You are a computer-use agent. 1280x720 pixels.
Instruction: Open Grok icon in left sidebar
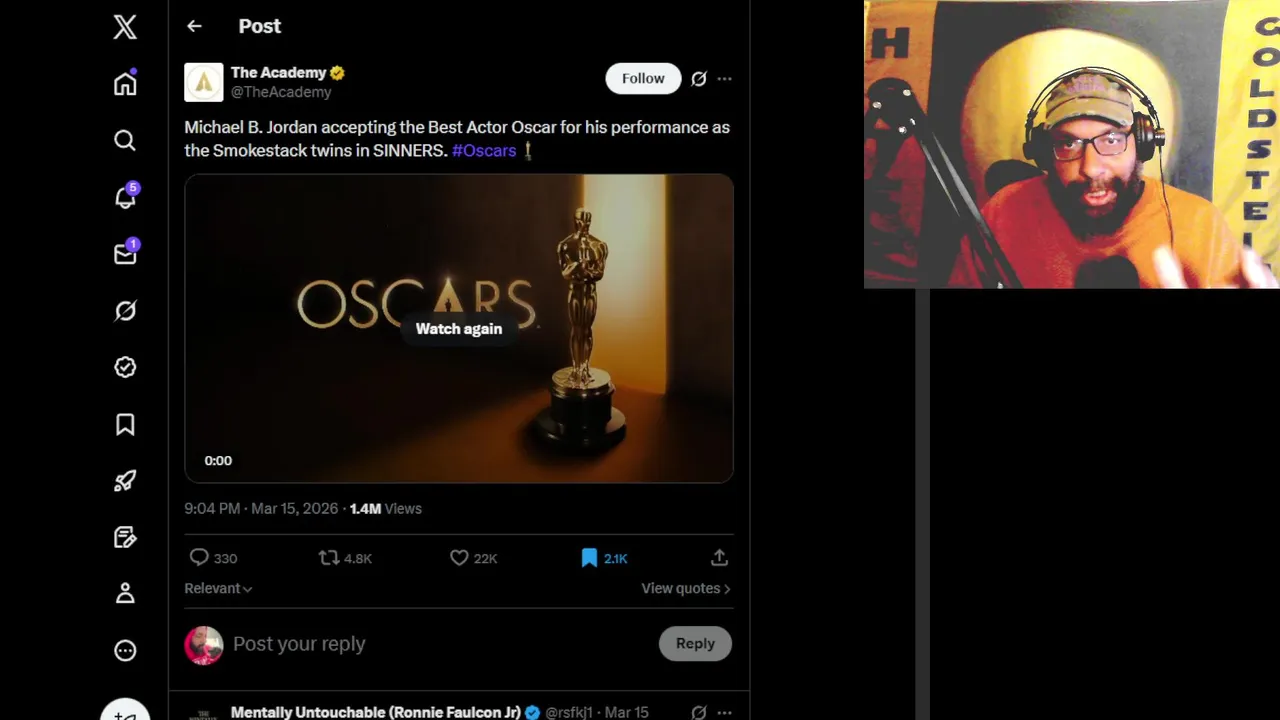tap(125, 311)
